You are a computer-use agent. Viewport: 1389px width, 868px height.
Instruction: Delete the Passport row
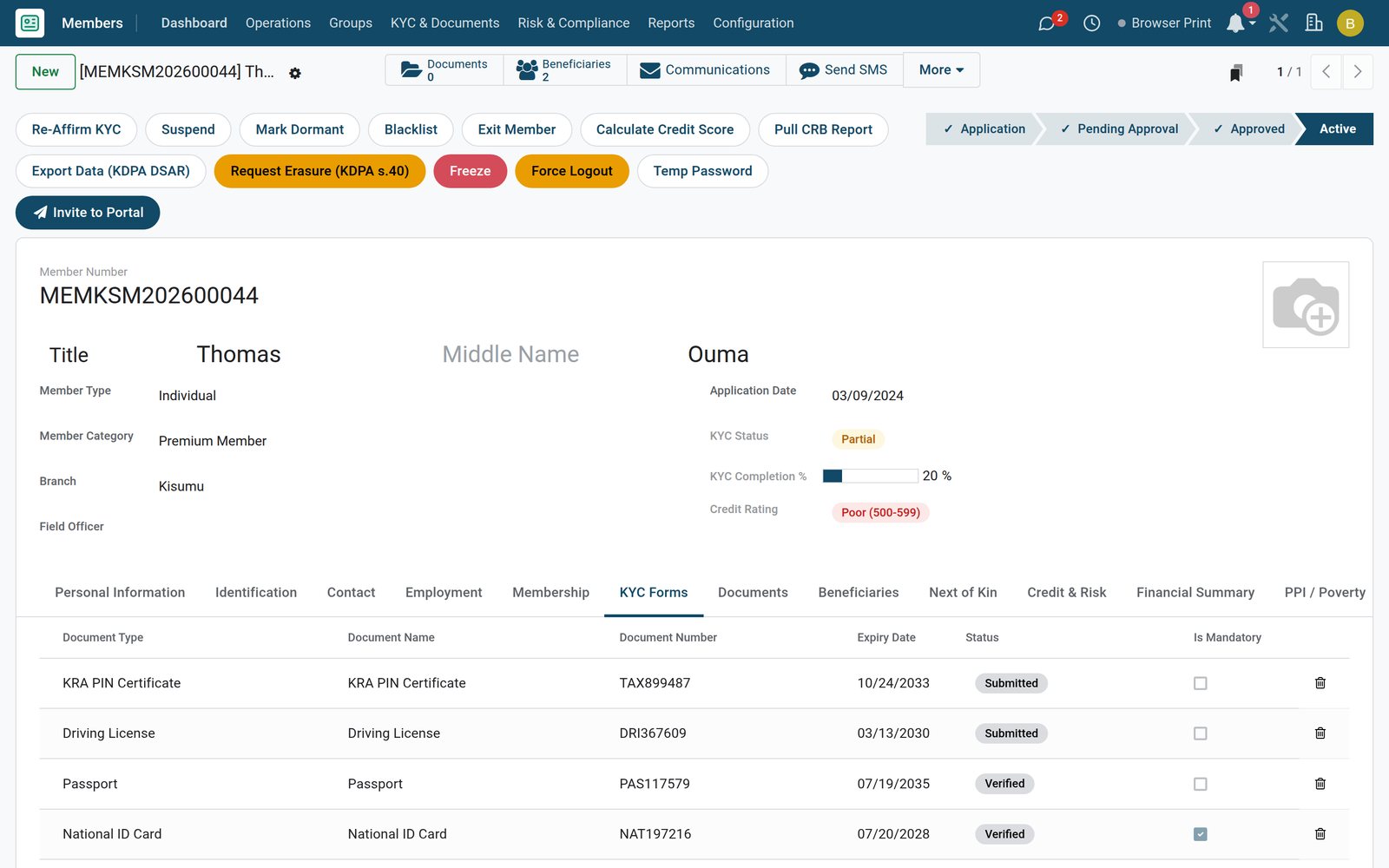[1320, 784]
